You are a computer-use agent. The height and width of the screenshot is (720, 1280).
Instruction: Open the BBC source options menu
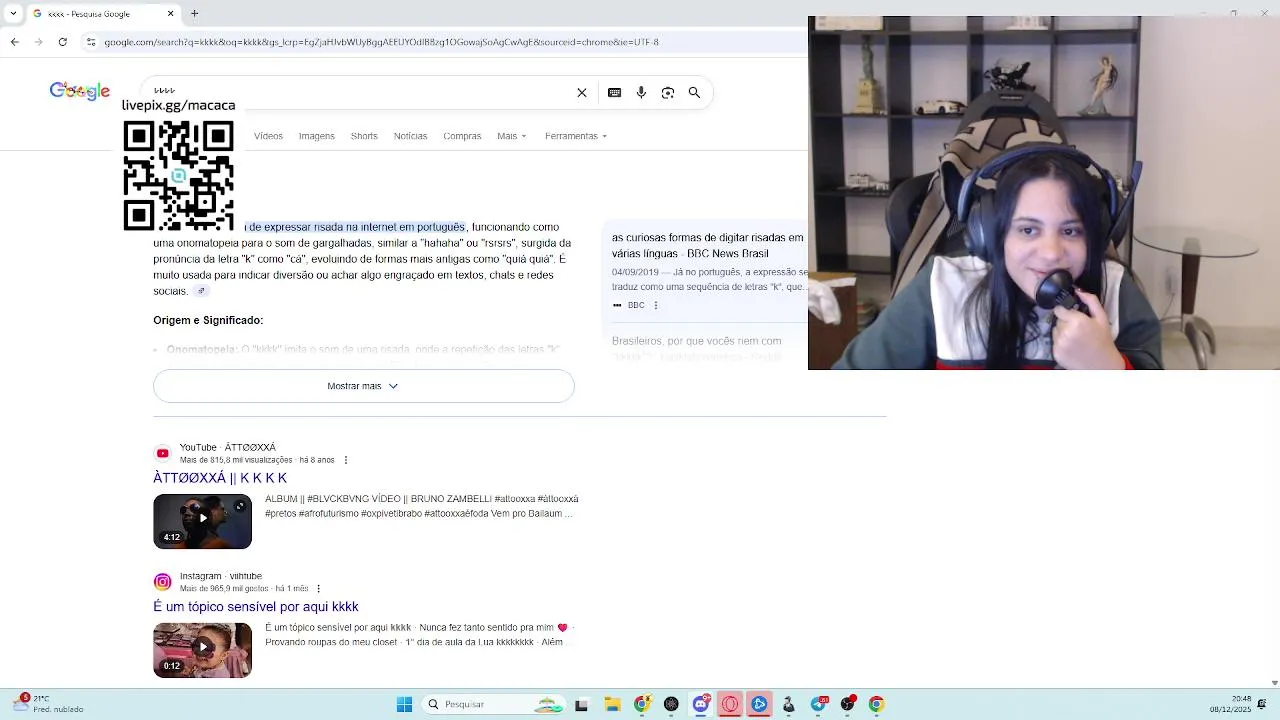pyautogui.click(x=656, y=305)
